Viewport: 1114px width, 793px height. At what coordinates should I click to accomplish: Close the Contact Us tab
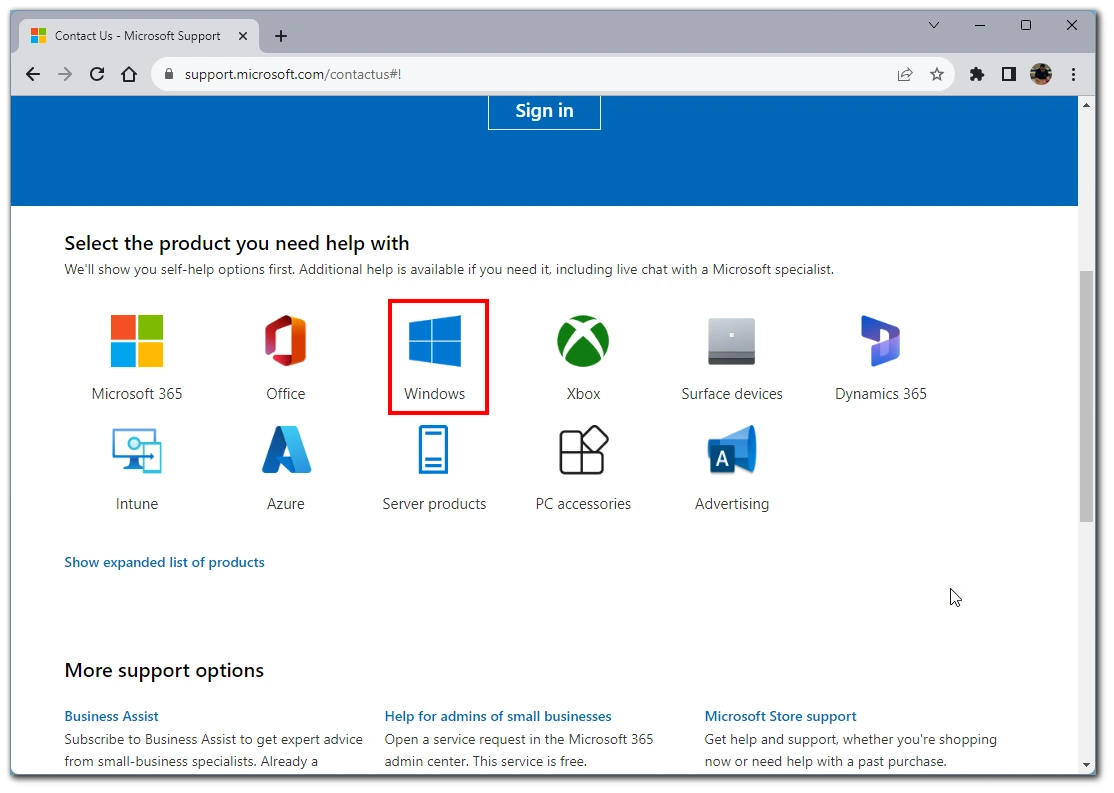pyautogui.click(x=243, y=36)
